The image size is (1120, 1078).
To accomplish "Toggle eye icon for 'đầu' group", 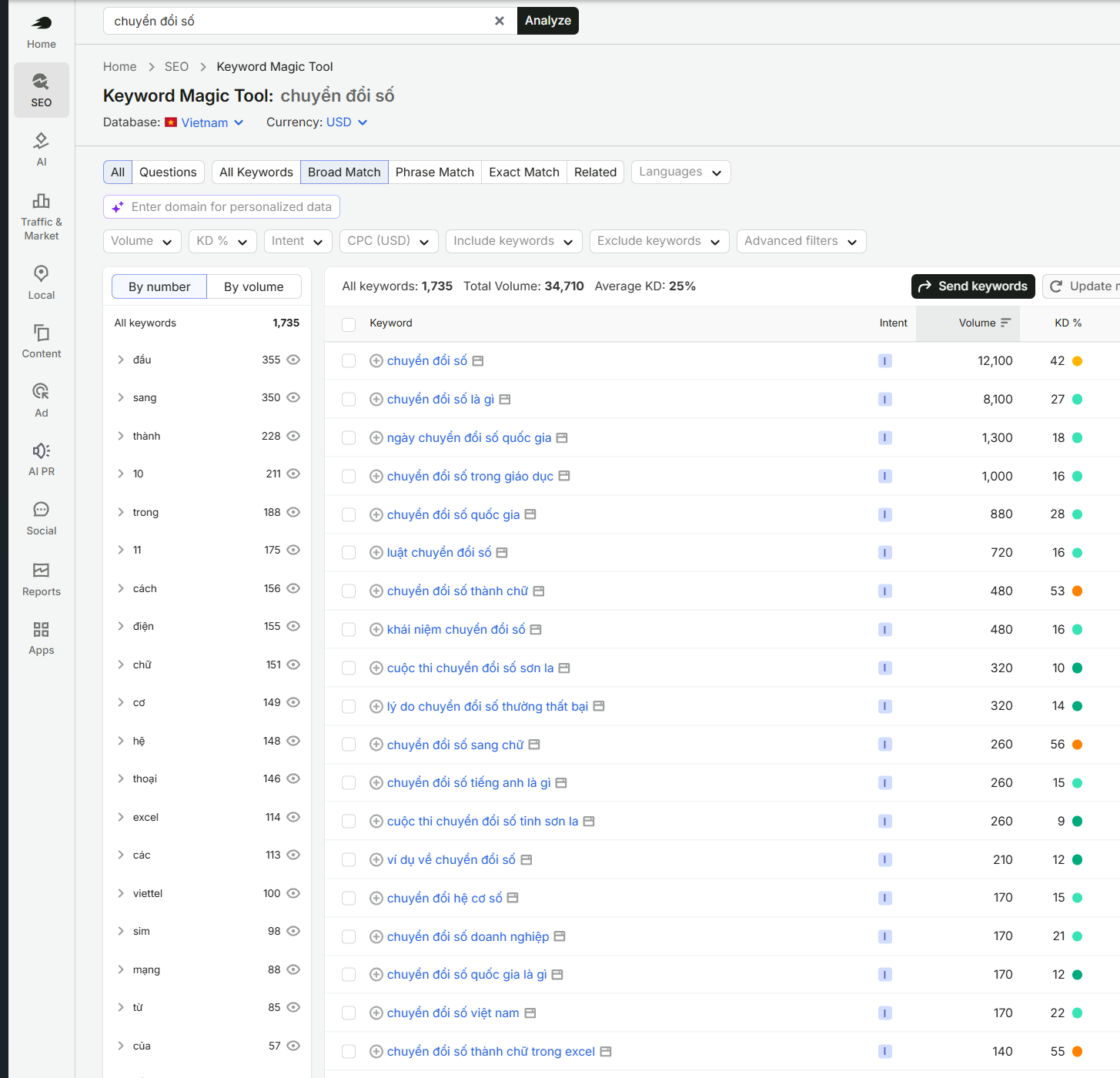I will pyautogui.click(x=293, y=360).
